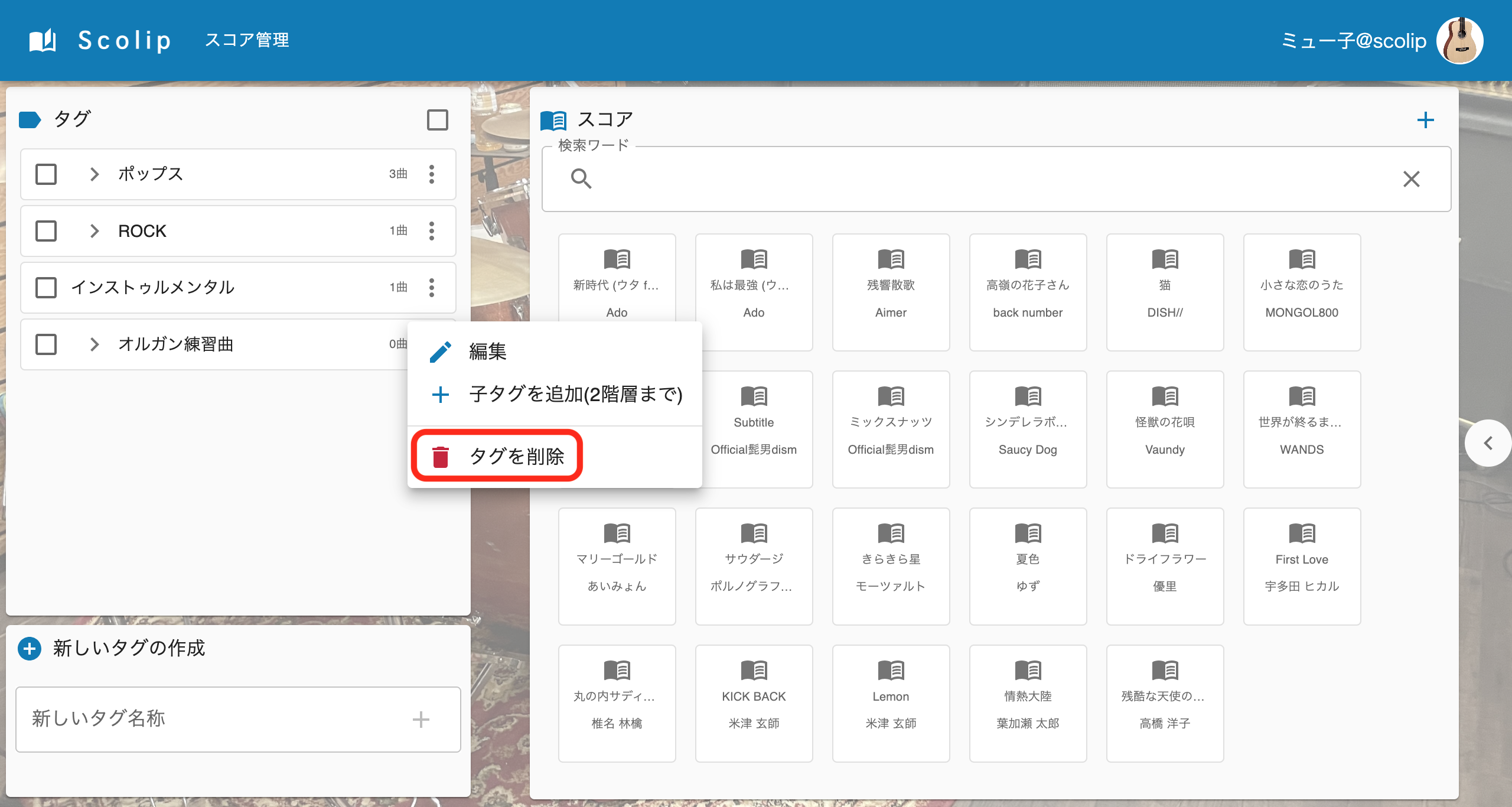Choose 編集 from the context menu
Image resolution: width=1512 pixels, height=807 pixels.
click(555, 352)
